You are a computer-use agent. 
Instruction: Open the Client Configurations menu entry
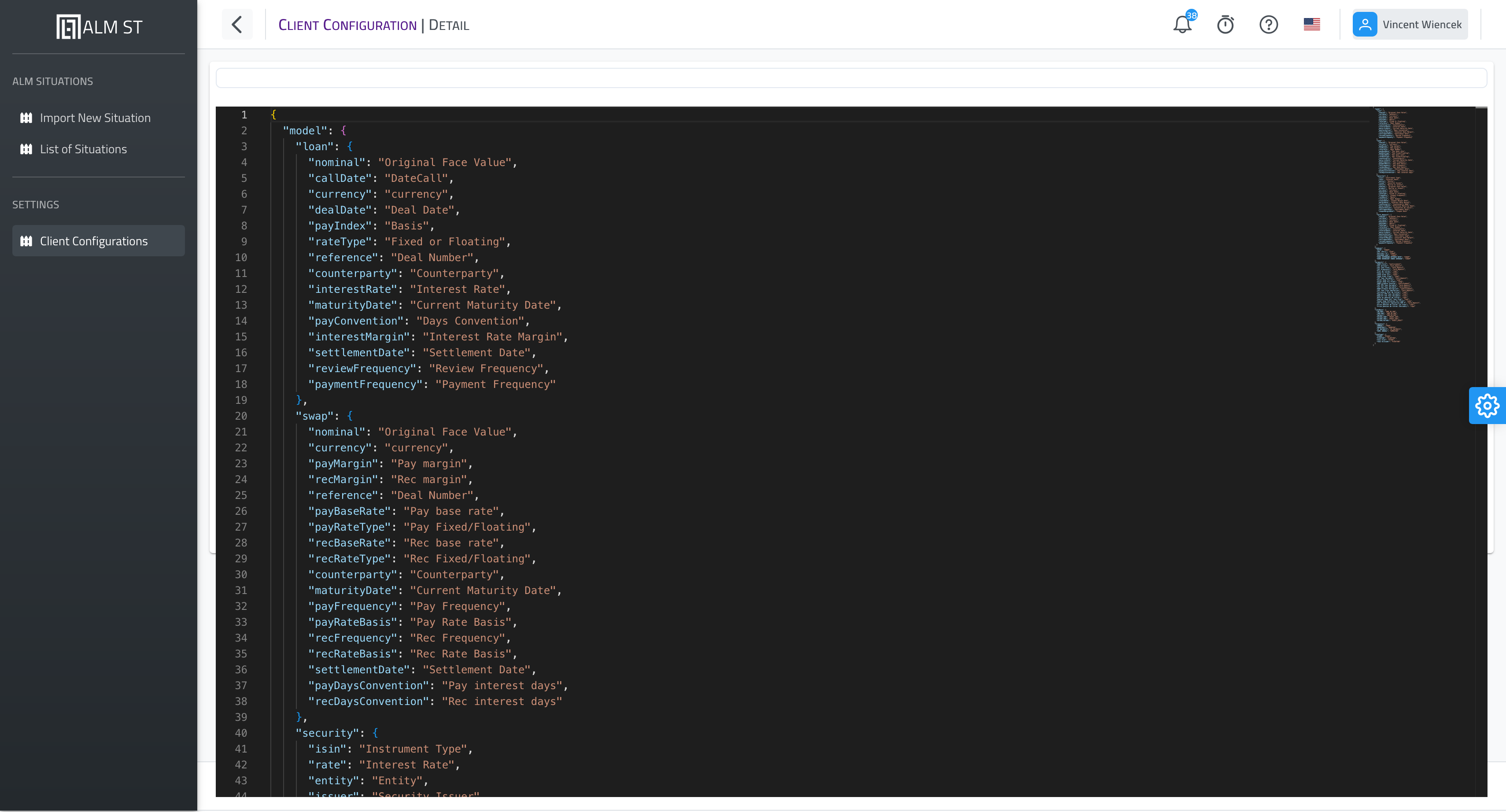tap(93, 240)
